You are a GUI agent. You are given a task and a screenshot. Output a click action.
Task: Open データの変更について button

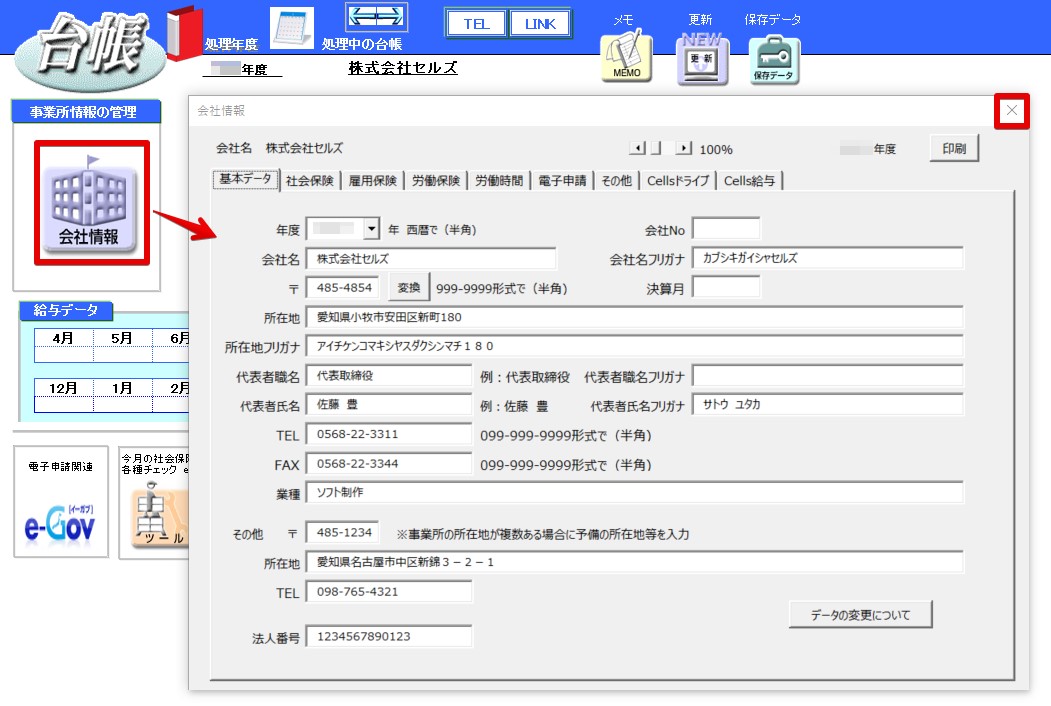coord(860,615)
